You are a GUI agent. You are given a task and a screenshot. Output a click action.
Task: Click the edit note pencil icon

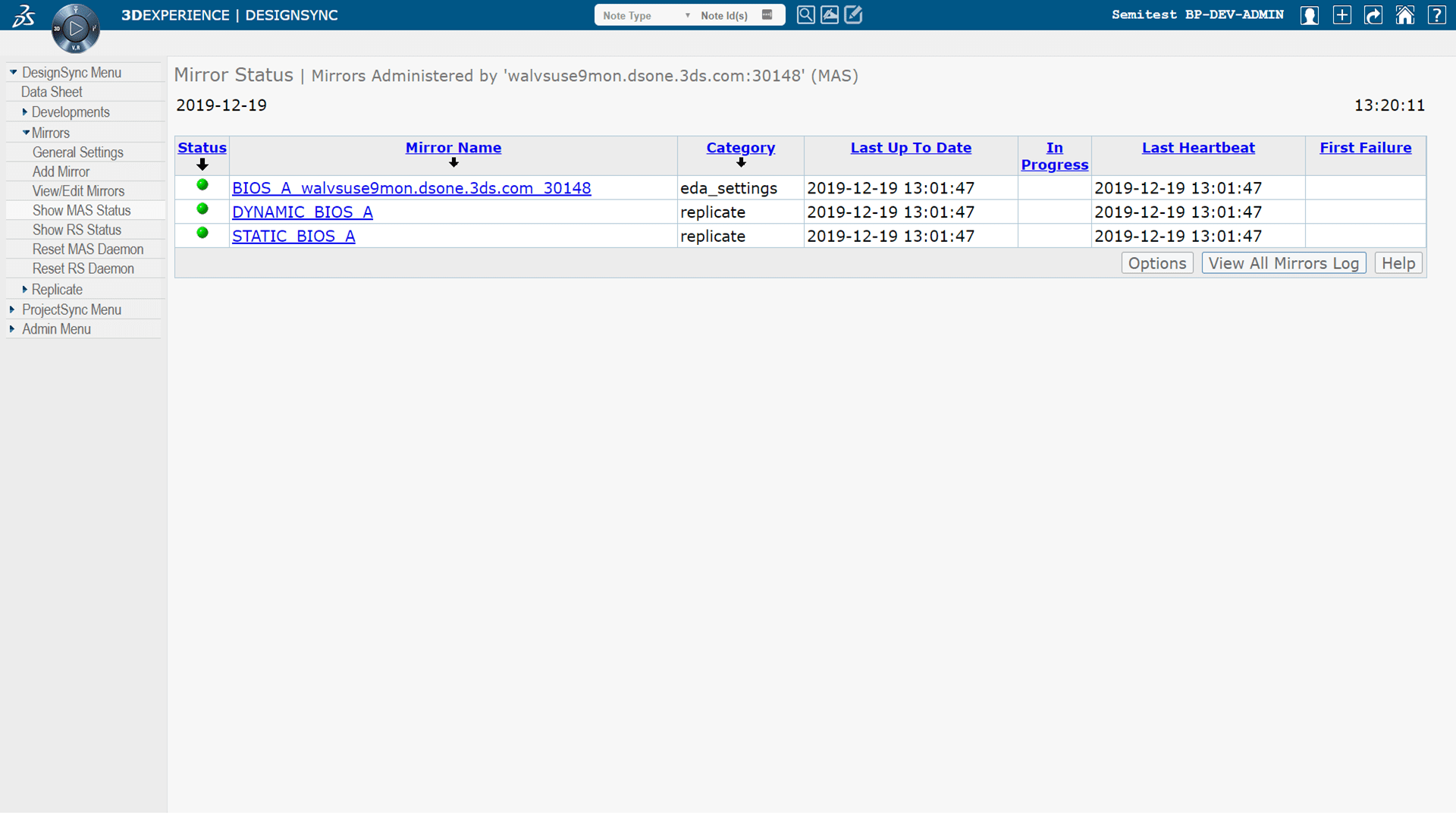[853, 15]
